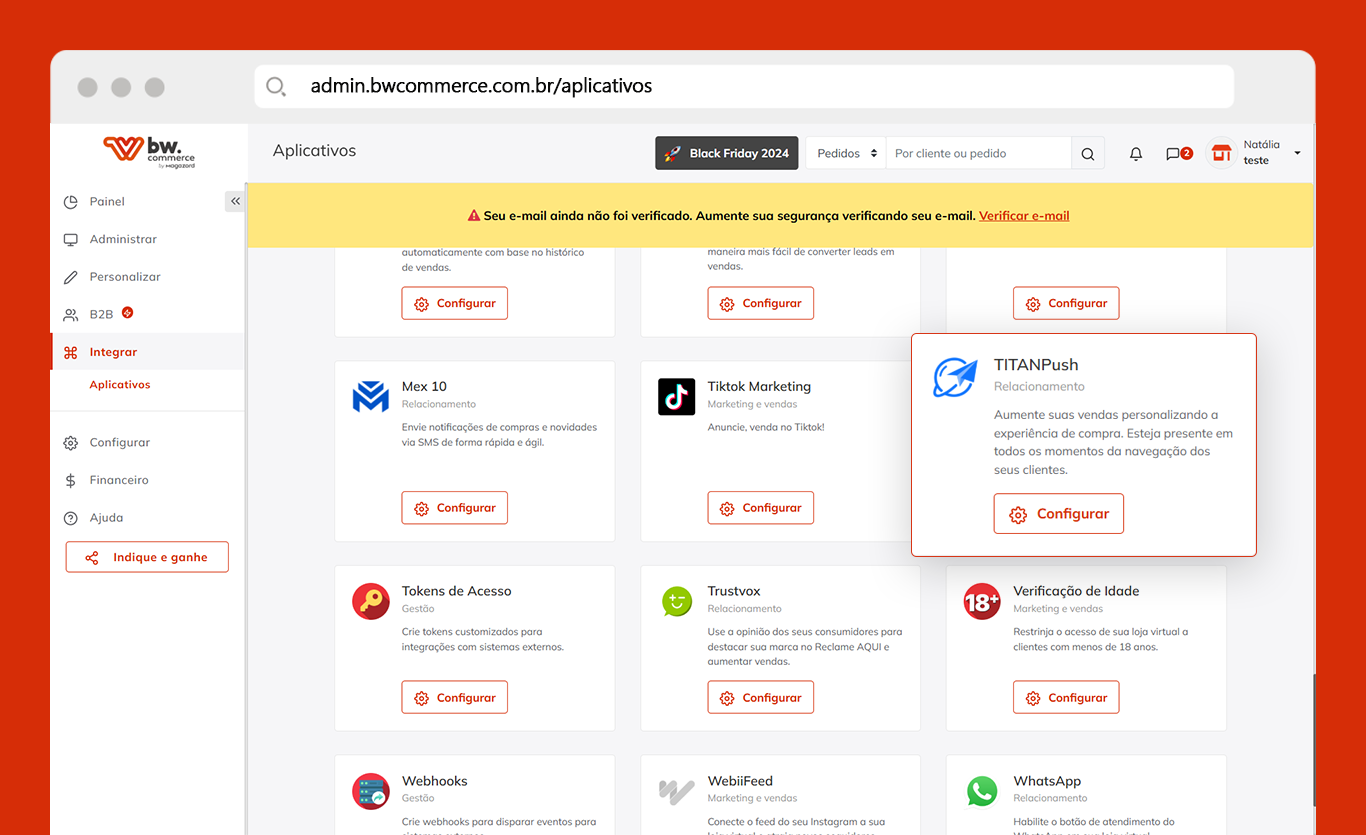Screen dimensions: 1366x835
Task: Click the Trustvox card title
Action: (734, 591)
